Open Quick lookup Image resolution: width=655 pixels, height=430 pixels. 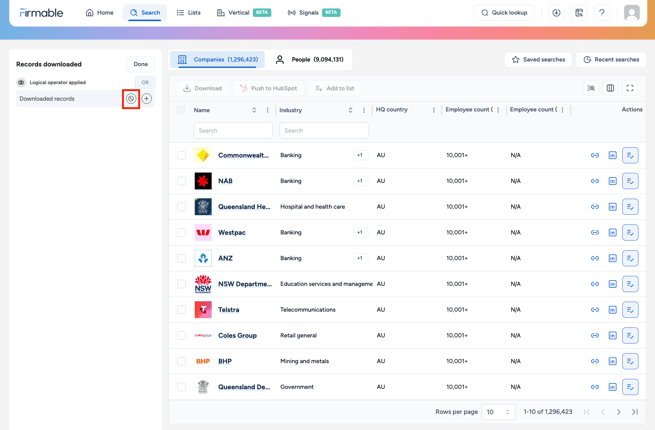pos(504,13)
